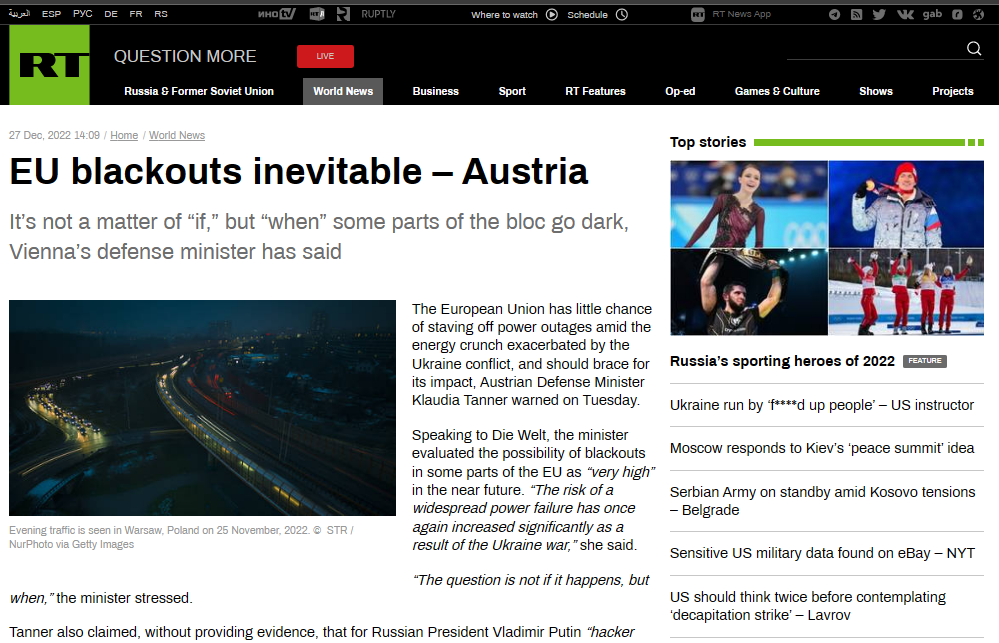Image resolution: width=999 pixels, height=643 pixels.
Task: Open the Sport menu item
Action: (x=512, y=91)
